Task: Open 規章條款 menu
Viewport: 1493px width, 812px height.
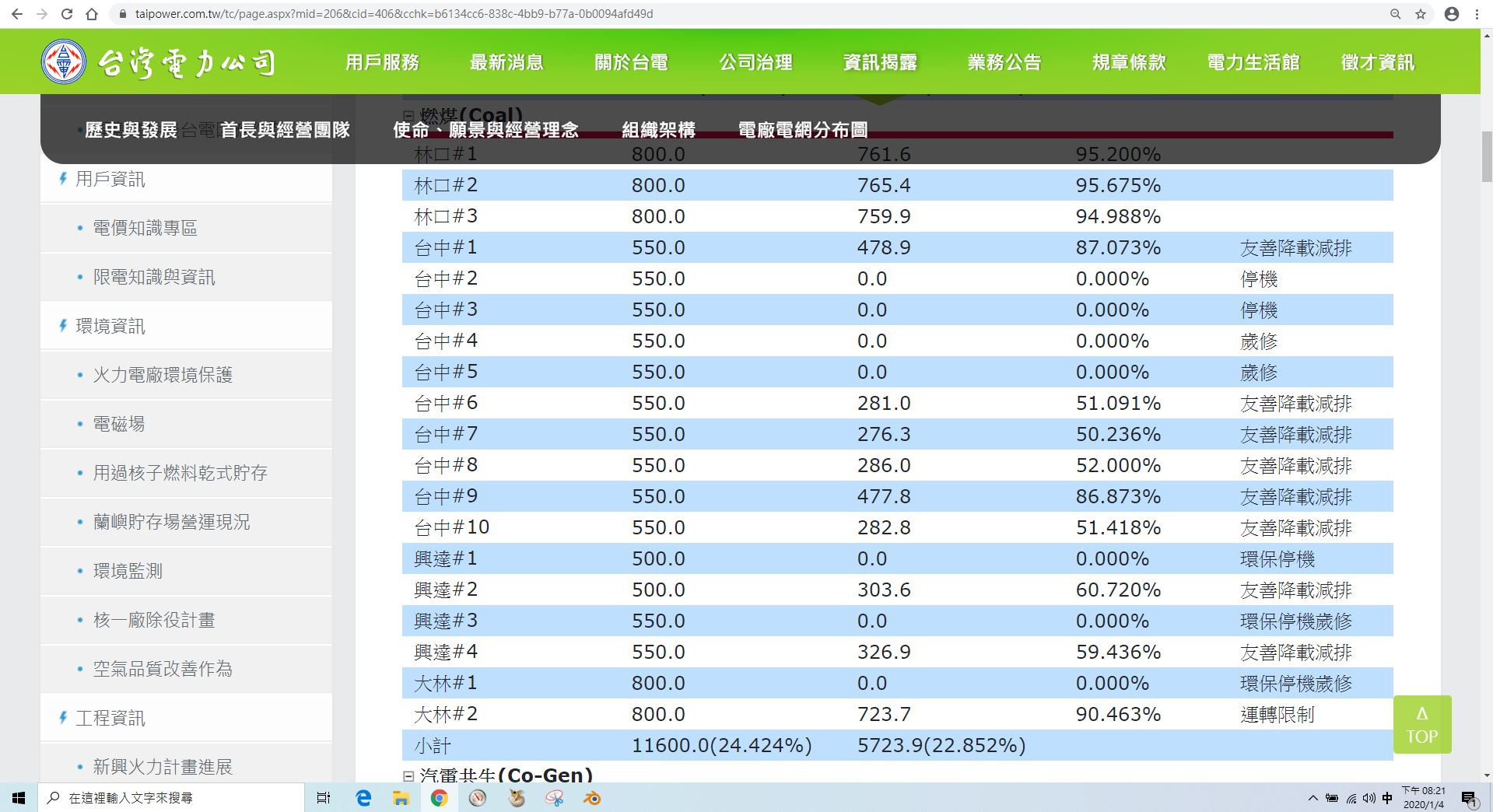Action: coord(1129,62)
